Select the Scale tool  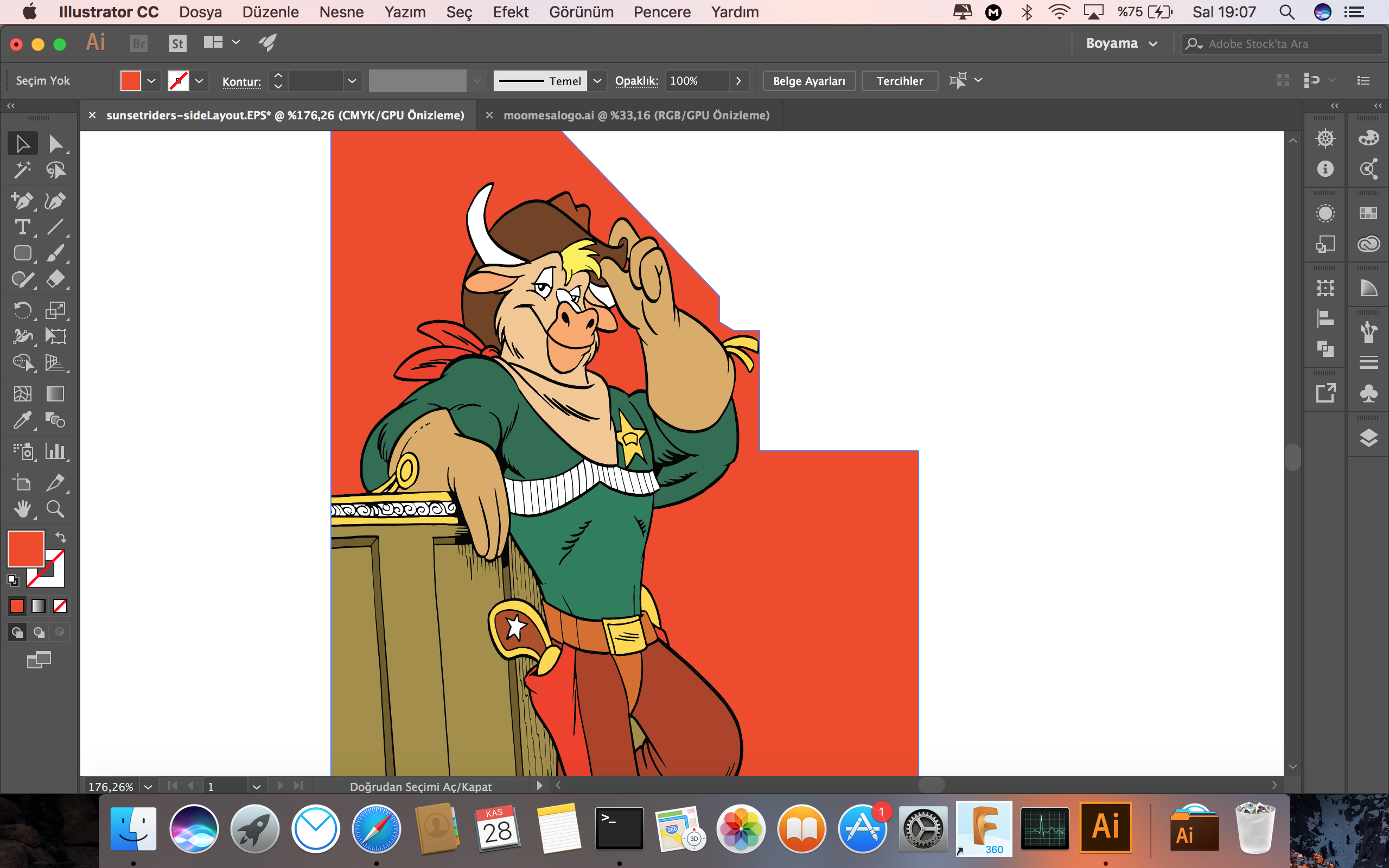click(55, 310)
